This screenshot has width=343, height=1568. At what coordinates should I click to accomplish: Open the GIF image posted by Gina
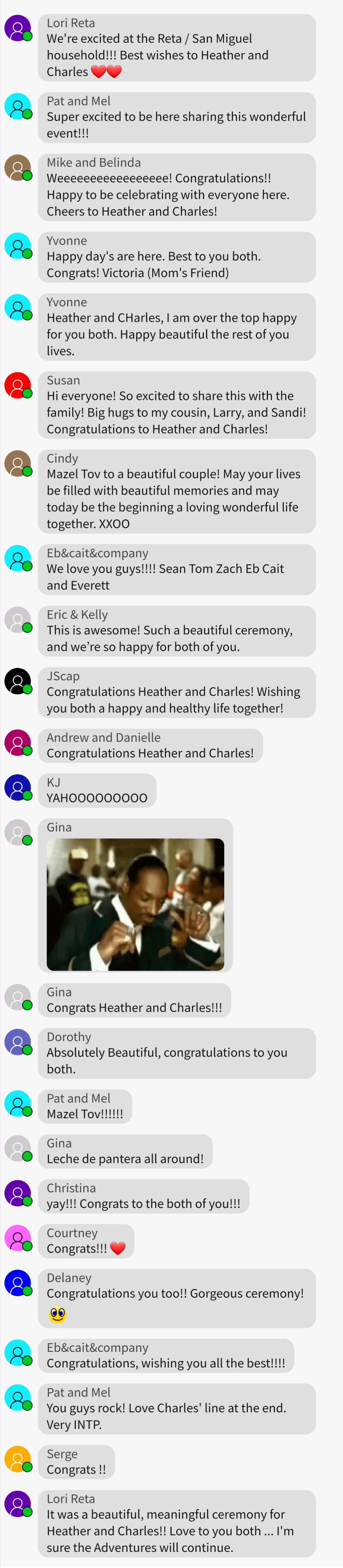135,904
